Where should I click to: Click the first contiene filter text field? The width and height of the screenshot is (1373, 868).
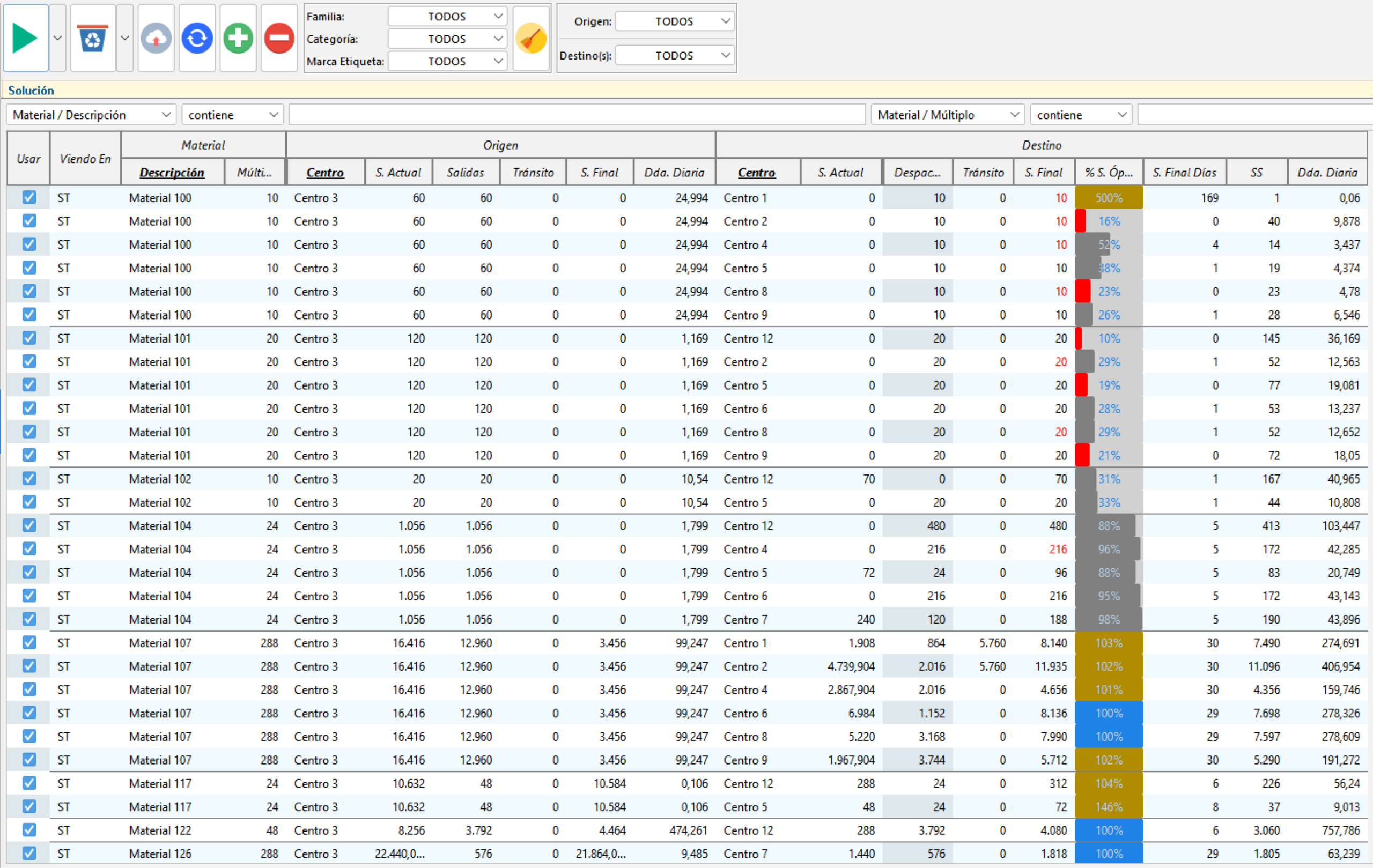point(577,115)
